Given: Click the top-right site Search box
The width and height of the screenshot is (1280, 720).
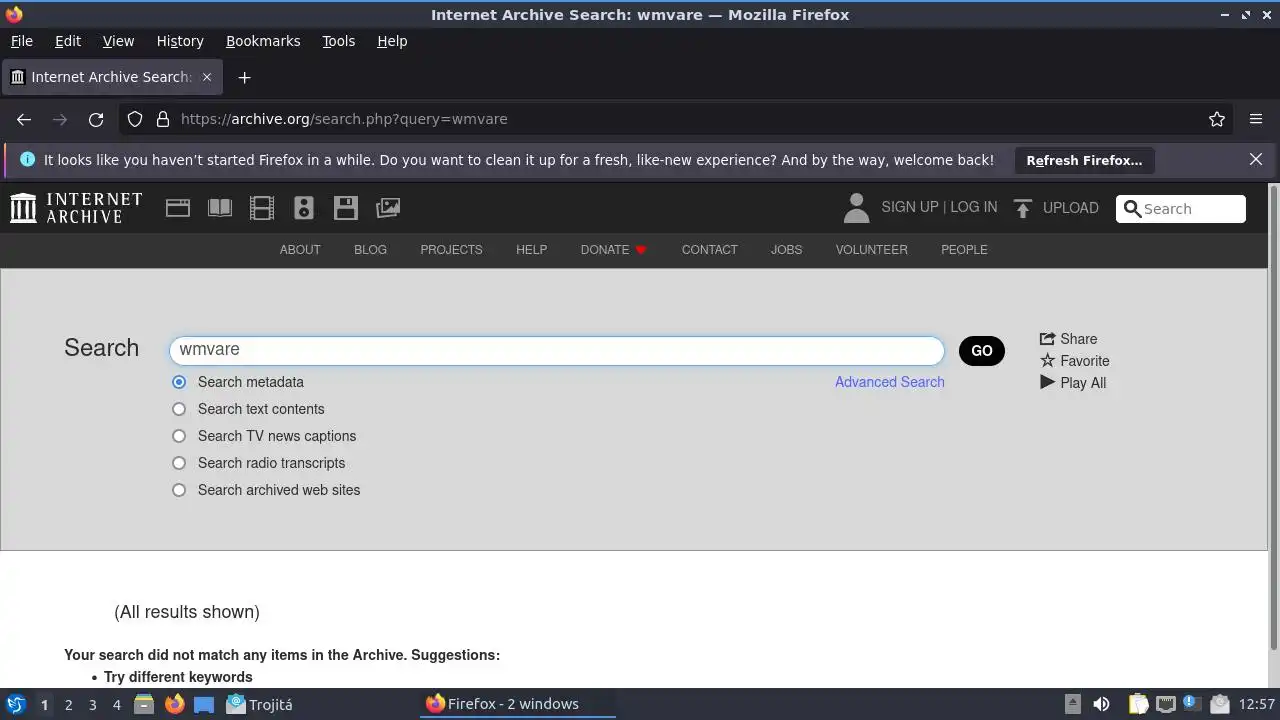Looking at the screenshot, I should pyautogui.click(x=1181, y=209).
